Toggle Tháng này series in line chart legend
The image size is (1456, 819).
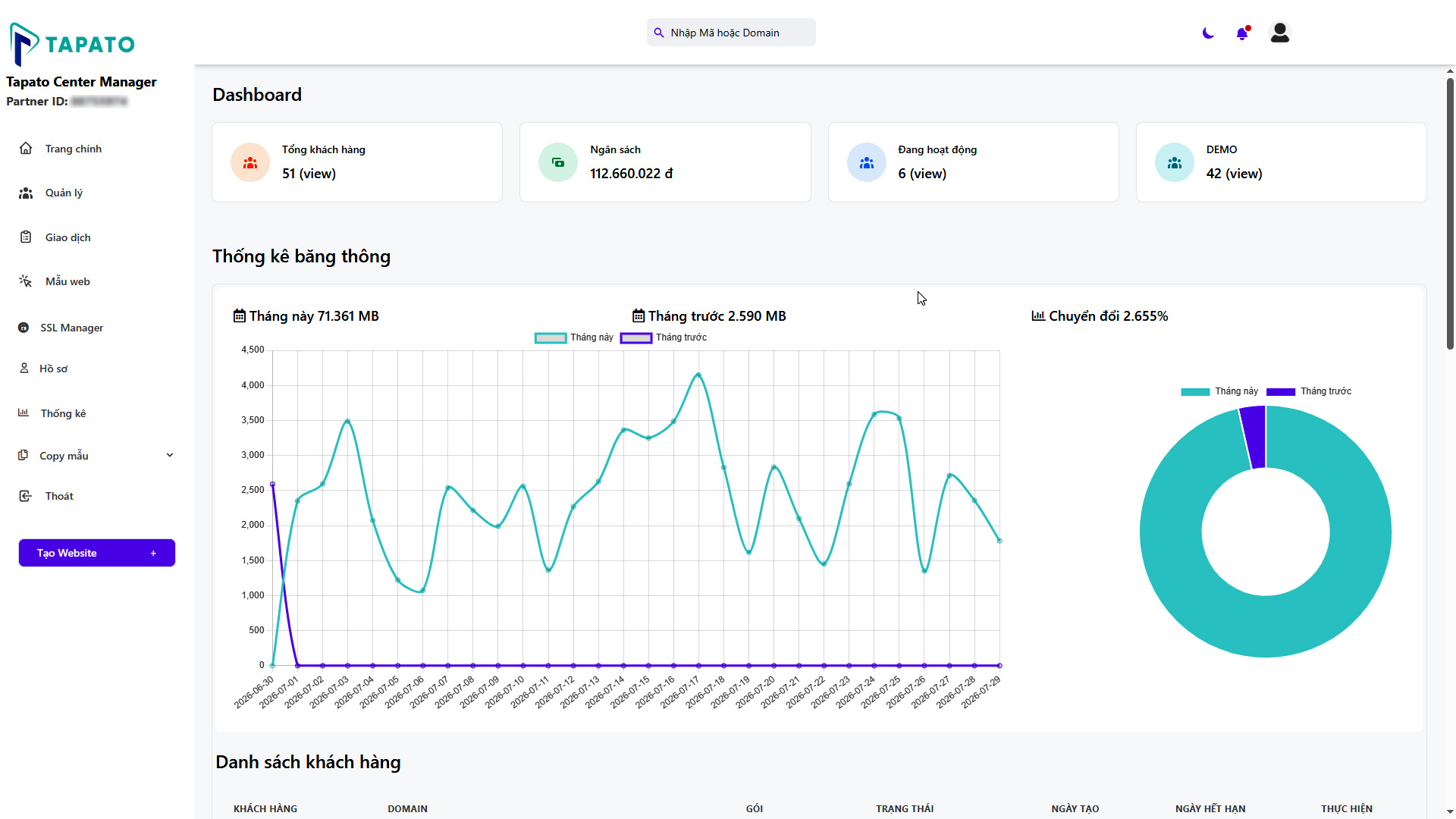pyautogui.click(x=574, y=337)
